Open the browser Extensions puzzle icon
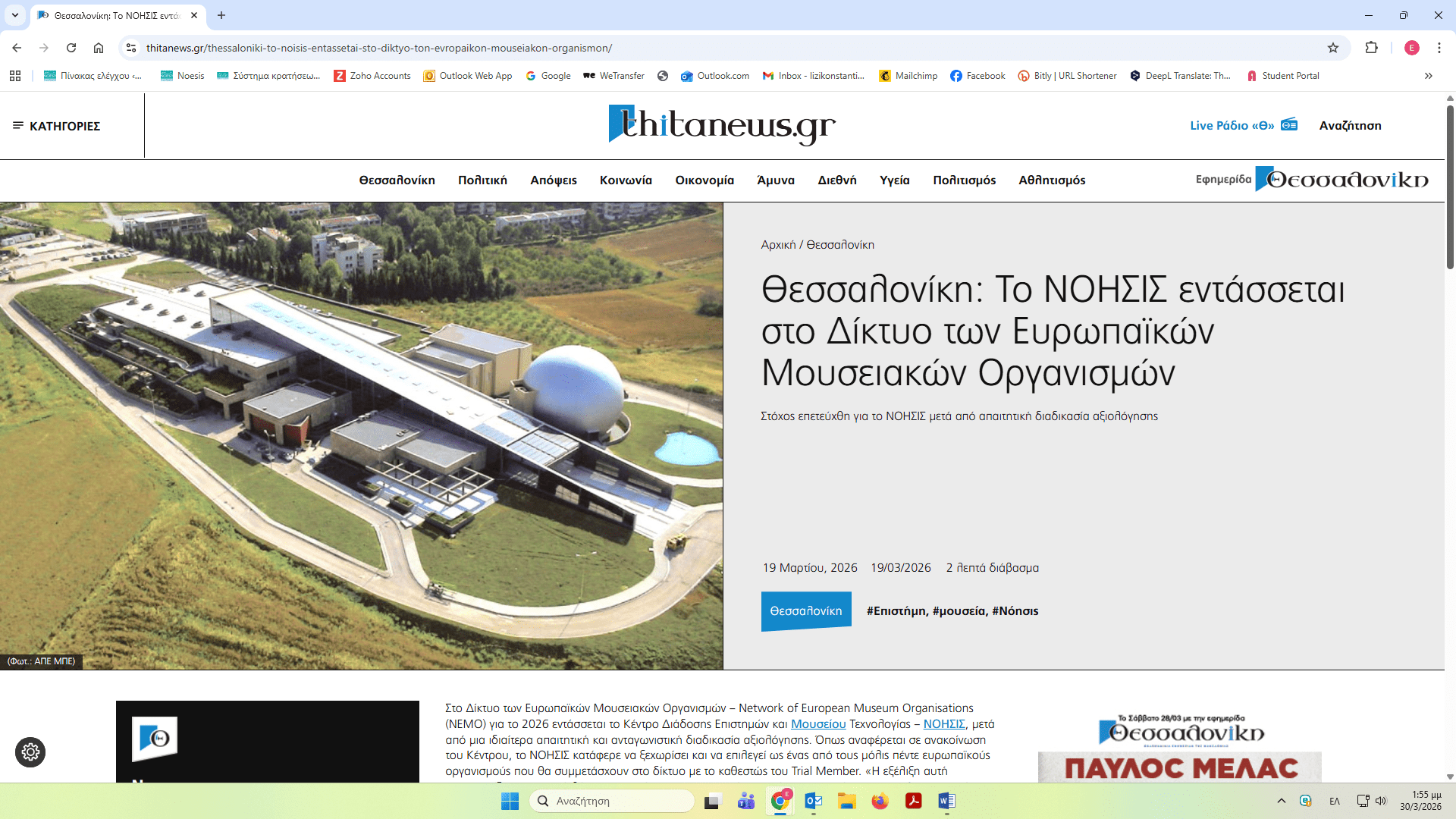1456x819 pixels. tap(1371, 48)
